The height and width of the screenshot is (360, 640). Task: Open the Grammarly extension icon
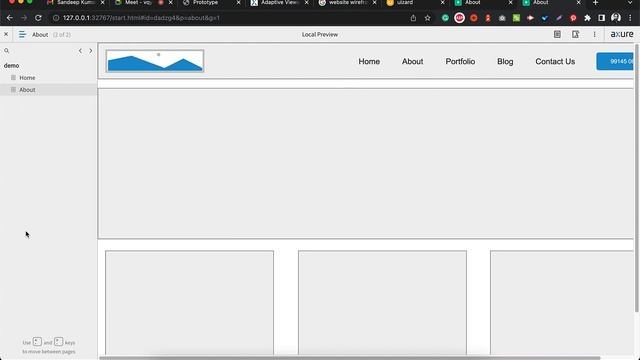(x=445, y=18)
